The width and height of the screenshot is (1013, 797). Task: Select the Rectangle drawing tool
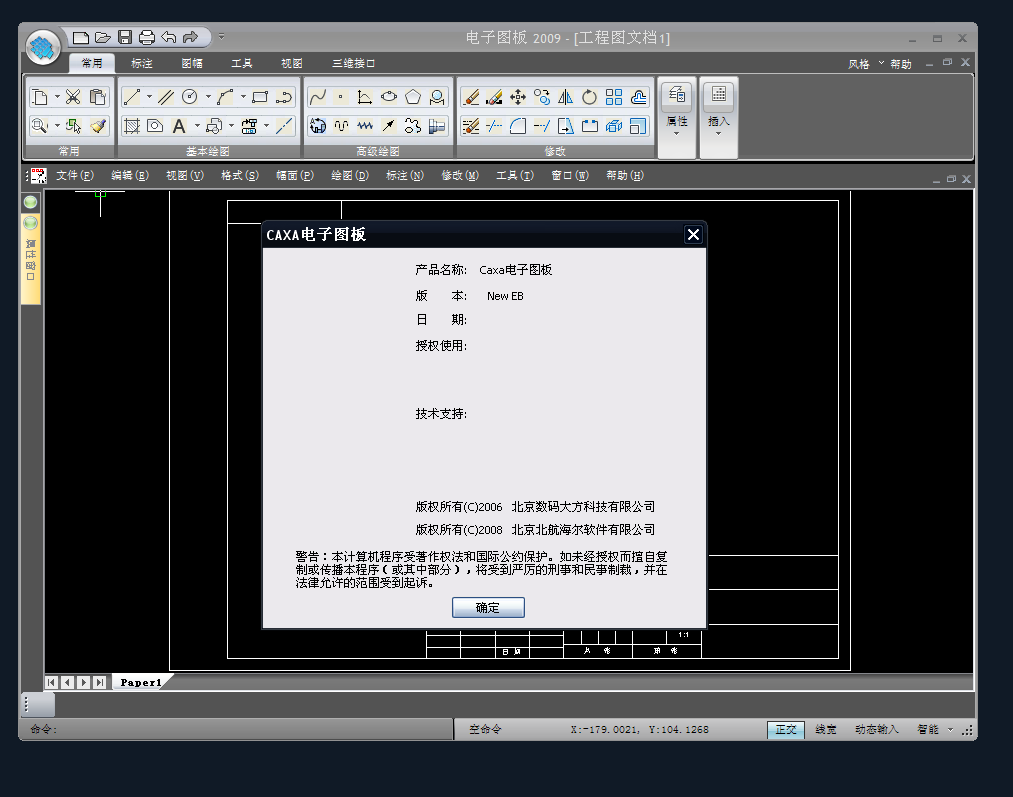coord(260,97)
